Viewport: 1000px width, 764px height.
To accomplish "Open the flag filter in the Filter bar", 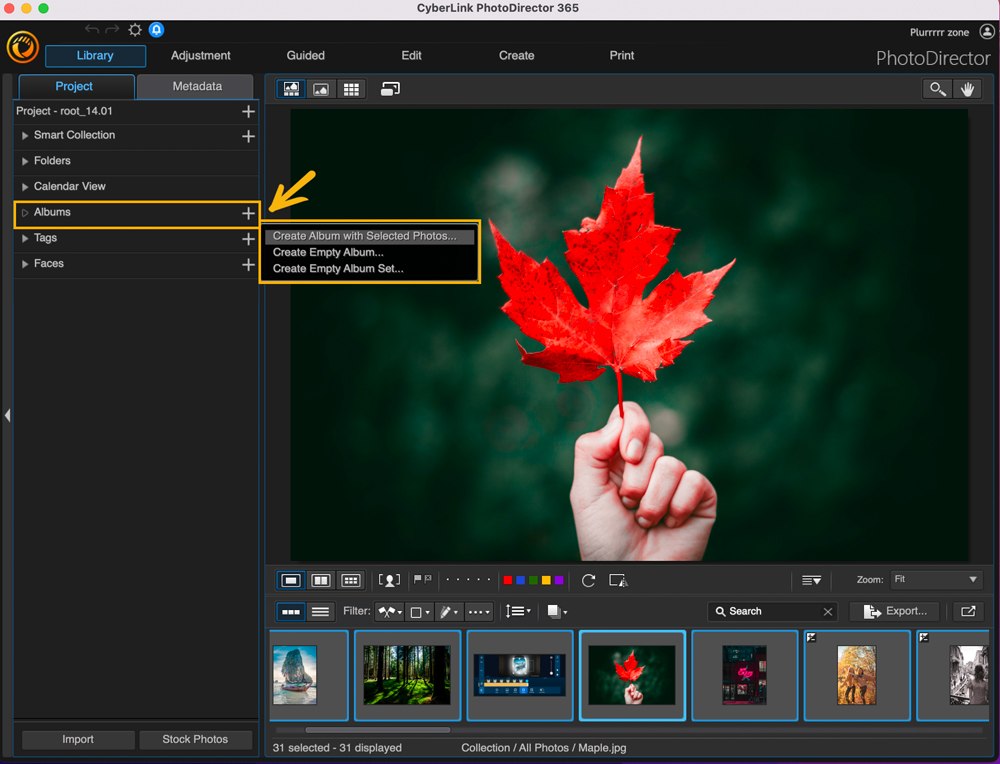I will click(x=388, y=611).
